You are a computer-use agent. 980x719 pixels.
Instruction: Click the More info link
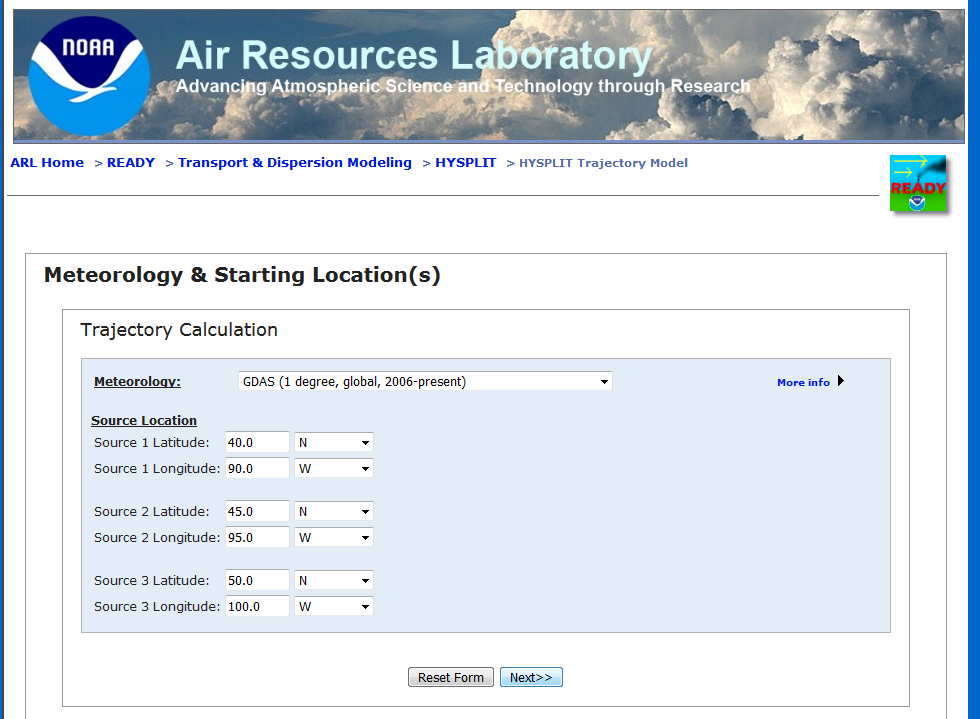tap(803, 382)
